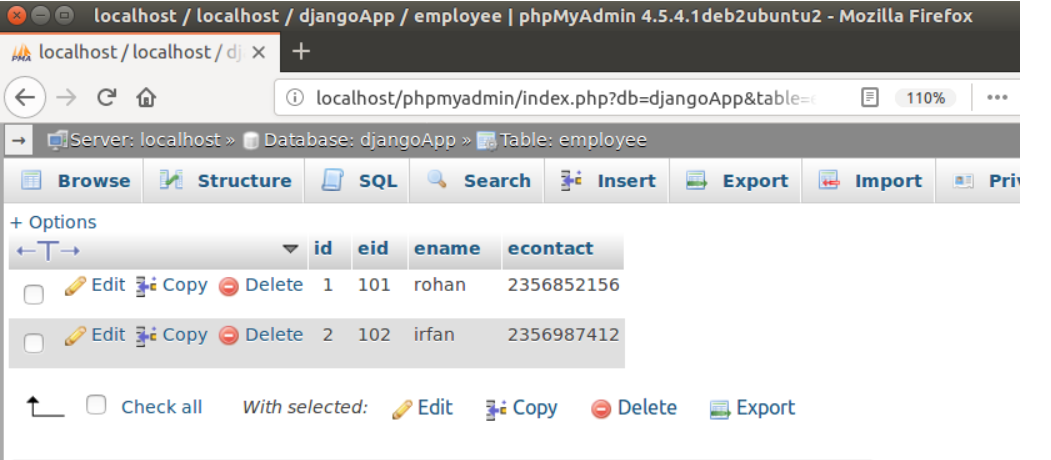The image size is (1051, 460).
Task: Sort by the eid column header
Action: click(x=373, y=248)
